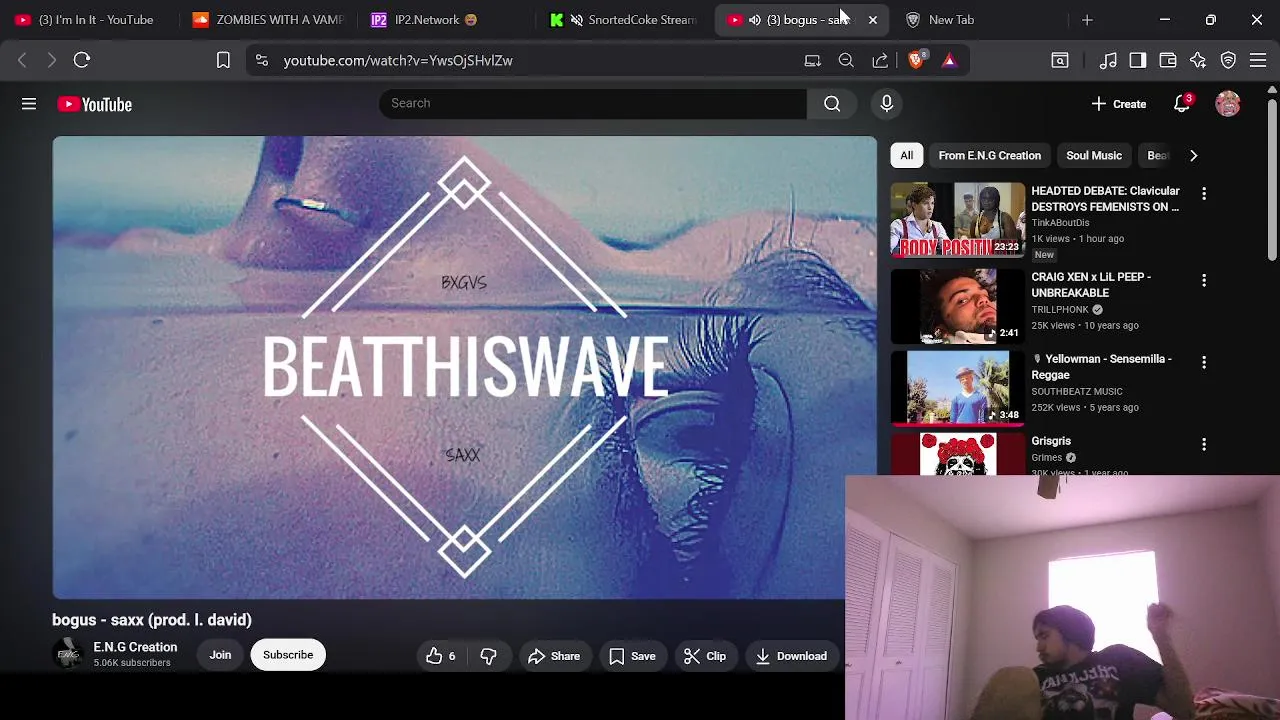
Task: Select the All filter chip
Action: (x=906, y=155)
